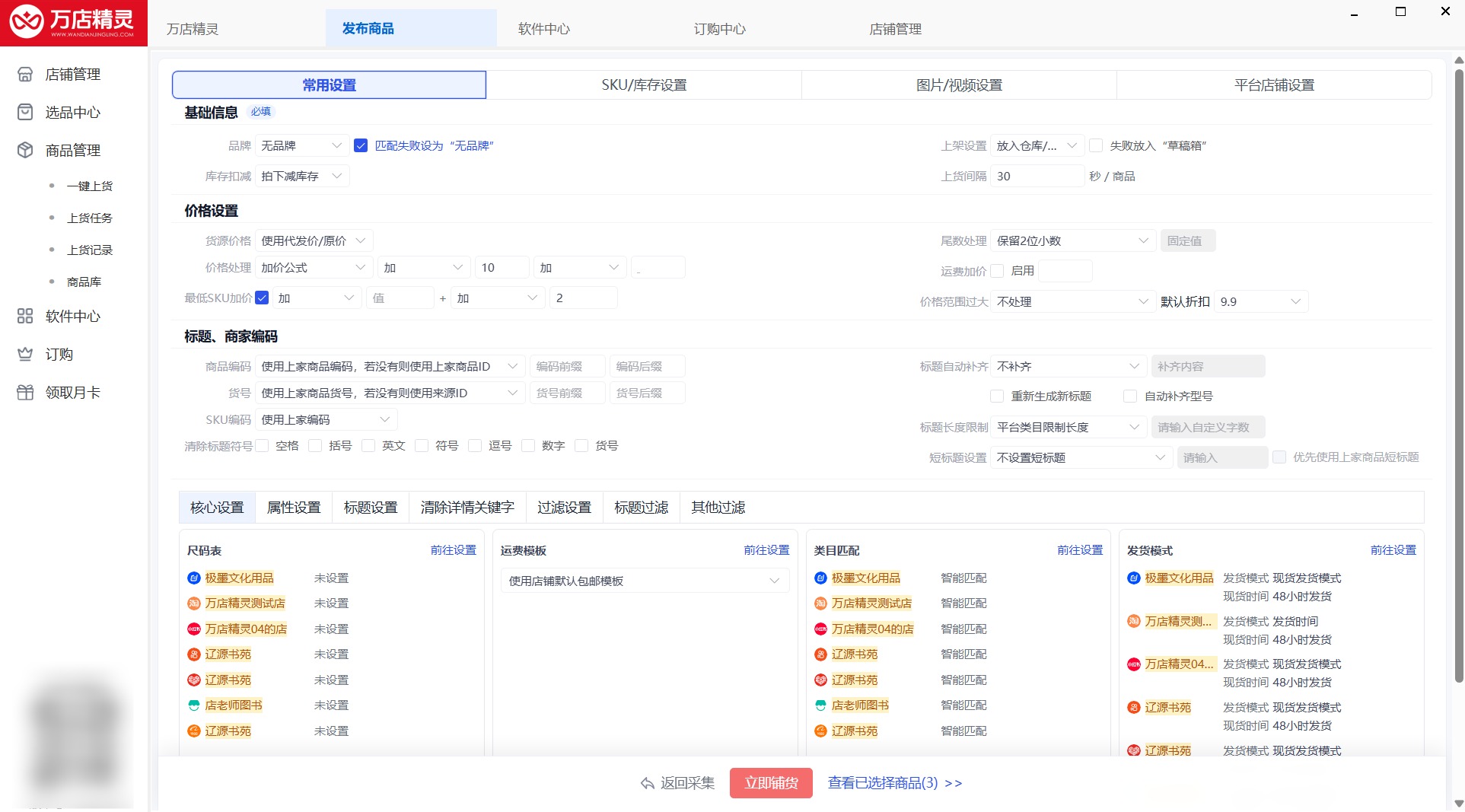This screenshot has height=812, width=1465.
Task: Click the 万店精灵 logo icon
Action: pyautogui.click(x=27, y=22)
